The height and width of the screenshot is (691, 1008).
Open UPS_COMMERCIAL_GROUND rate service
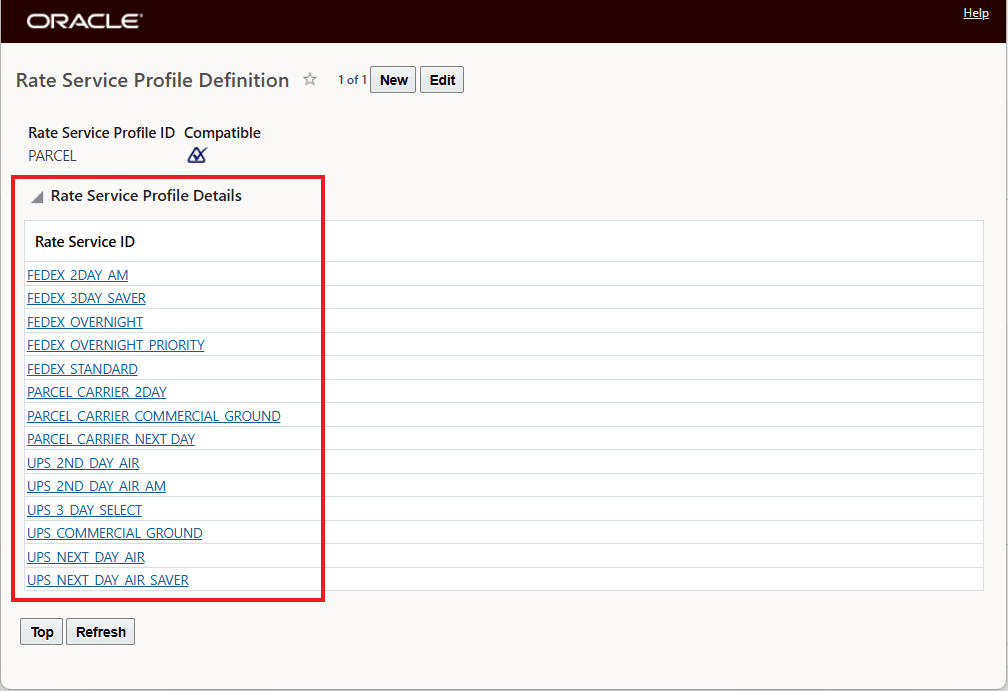tap(115, 533)
